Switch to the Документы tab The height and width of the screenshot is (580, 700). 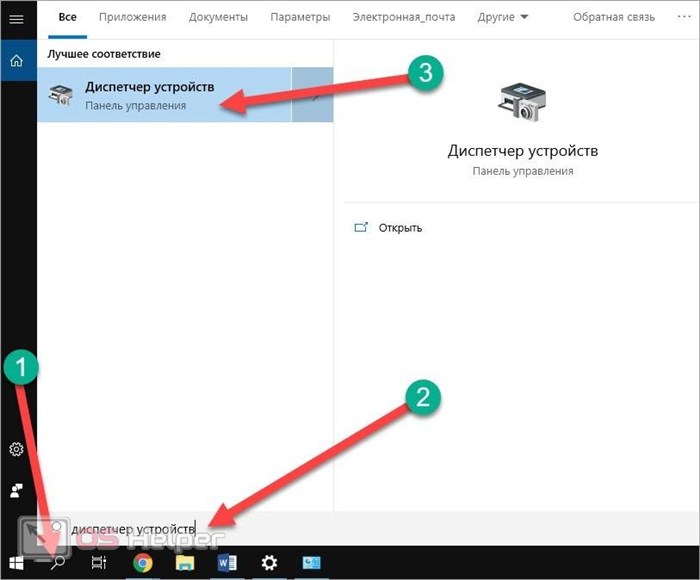218,17
